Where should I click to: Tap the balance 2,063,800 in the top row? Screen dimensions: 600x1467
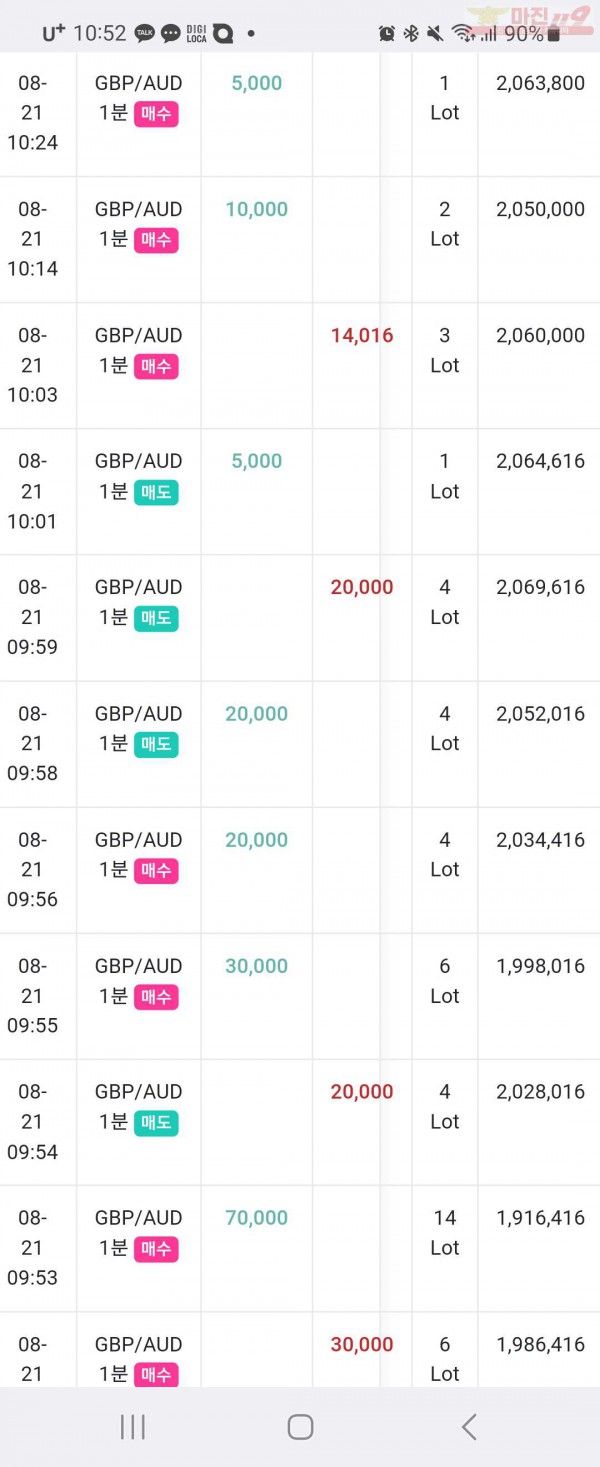pyautogui.click(x=541, y=83)
